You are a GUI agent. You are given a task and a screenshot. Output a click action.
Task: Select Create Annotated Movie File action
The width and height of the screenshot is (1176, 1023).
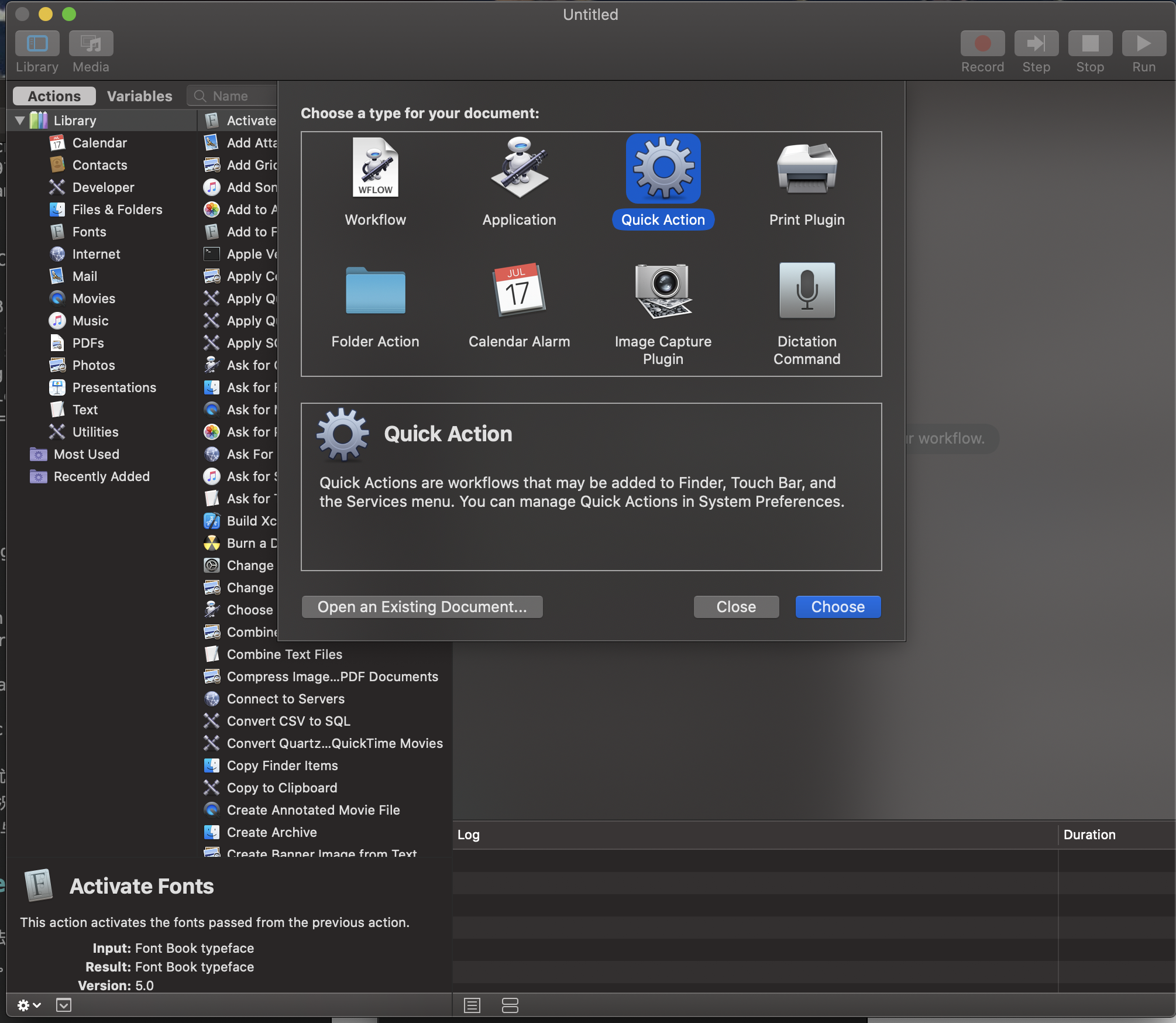click(x=313, y=810)
